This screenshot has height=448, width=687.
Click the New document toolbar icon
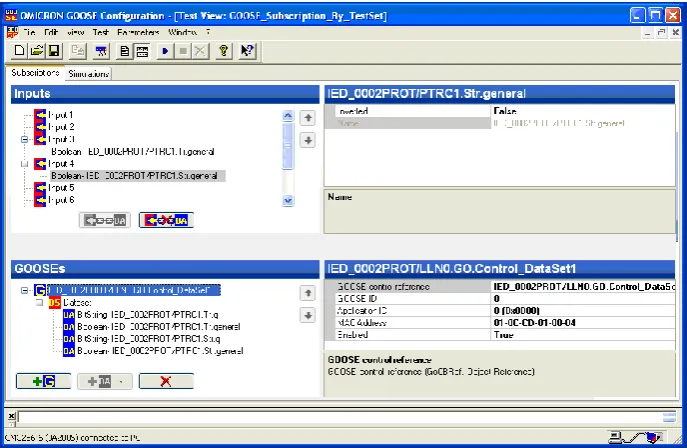(x=19, y=51)
